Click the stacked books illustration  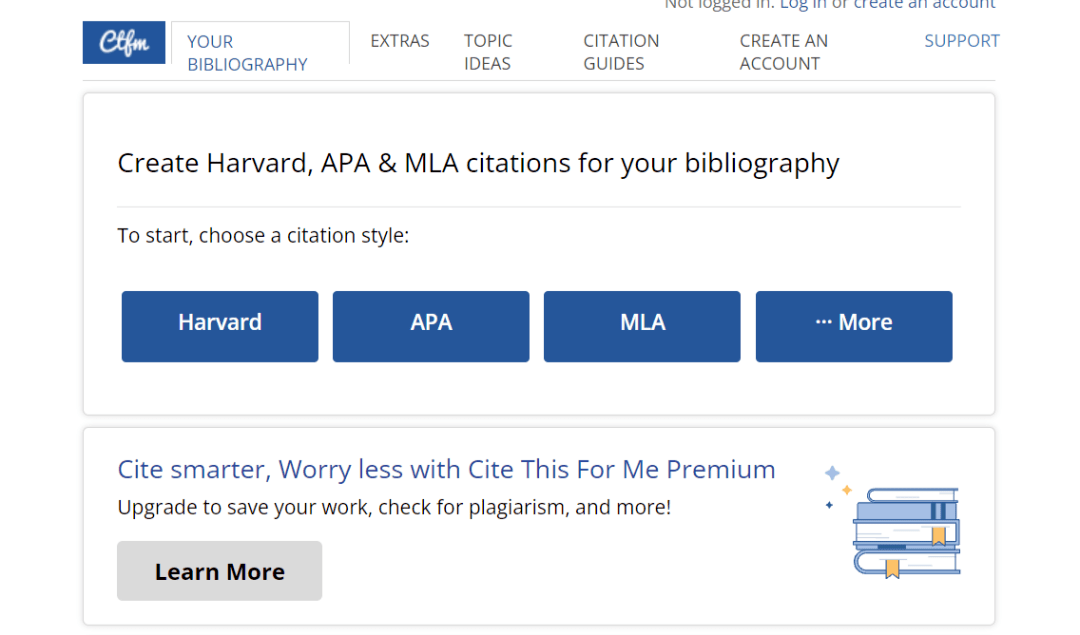(906, 532)
